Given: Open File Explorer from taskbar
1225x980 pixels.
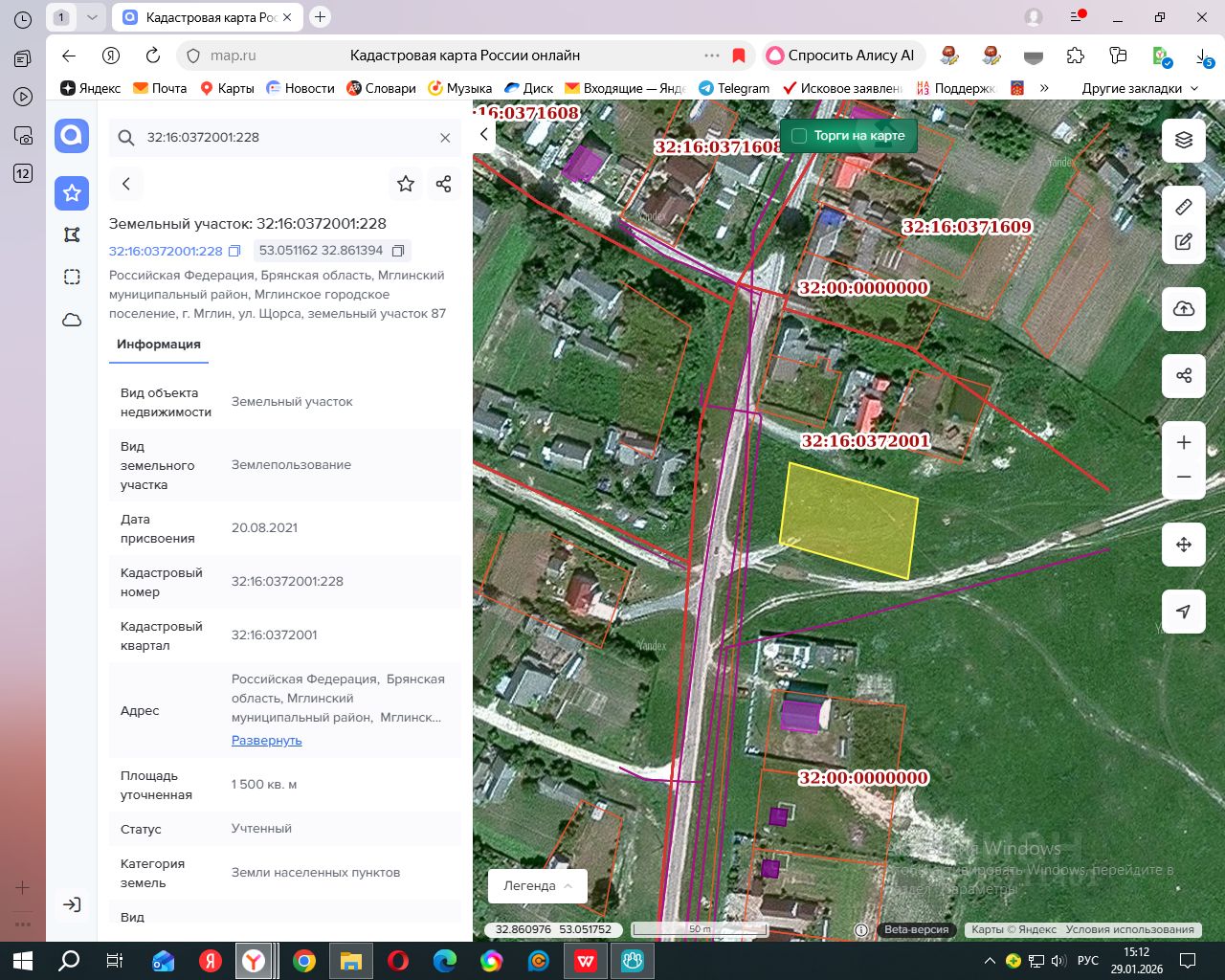Looking at the screenshot, I should [x=351, y=961].
